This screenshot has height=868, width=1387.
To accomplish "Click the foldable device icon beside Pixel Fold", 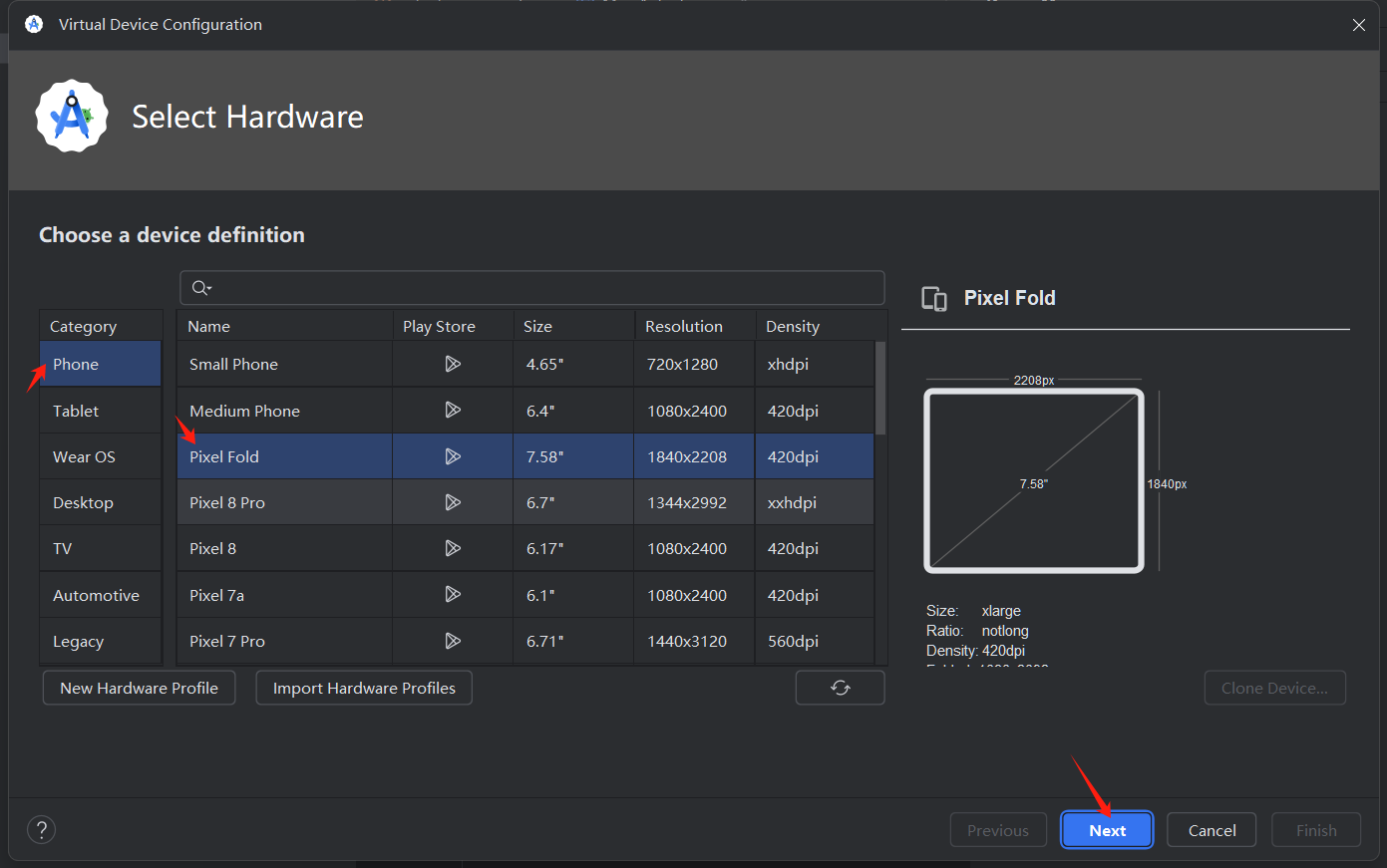I will (934, 299).
